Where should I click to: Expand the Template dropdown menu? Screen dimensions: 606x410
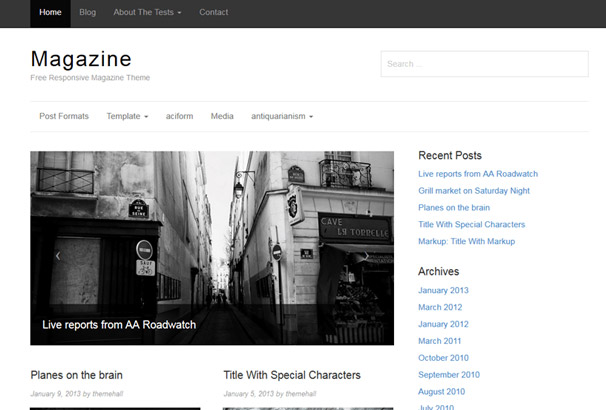pyautogui.click(x=127, y=116)
